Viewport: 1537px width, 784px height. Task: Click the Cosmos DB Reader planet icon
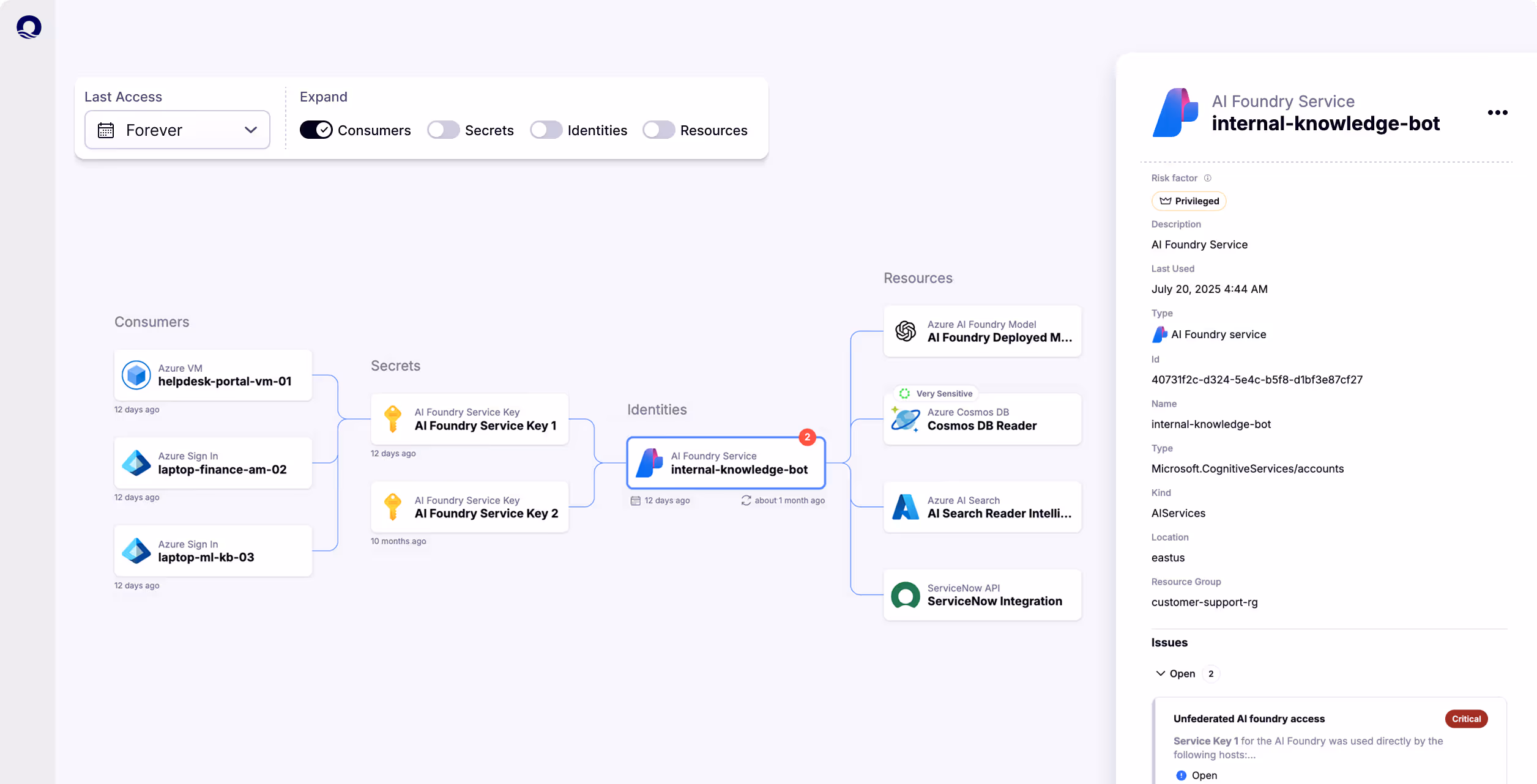pyautogui.click(x=906, y=420)
